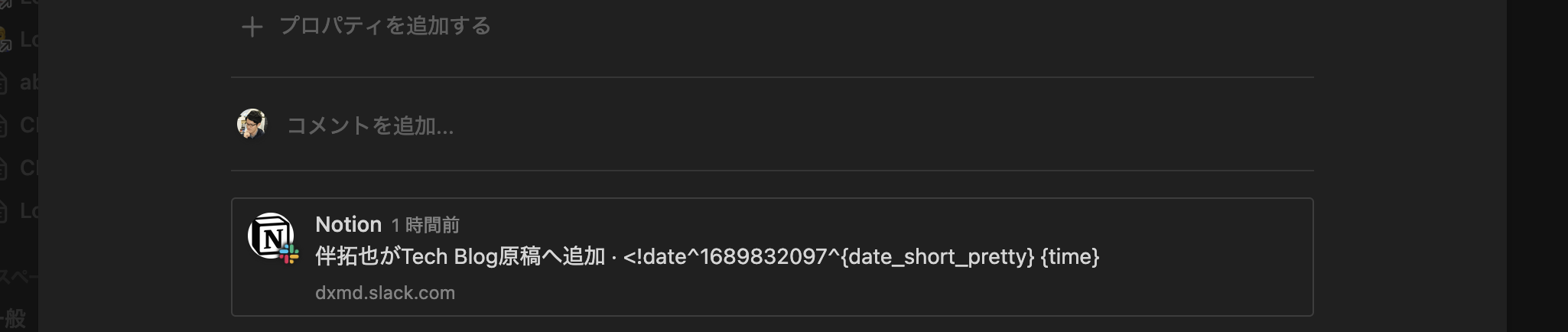The height and width of the screenshot is (332, 1568).
Task: Click the スペー section header in the sidebar
Action: tap(17, 277)
